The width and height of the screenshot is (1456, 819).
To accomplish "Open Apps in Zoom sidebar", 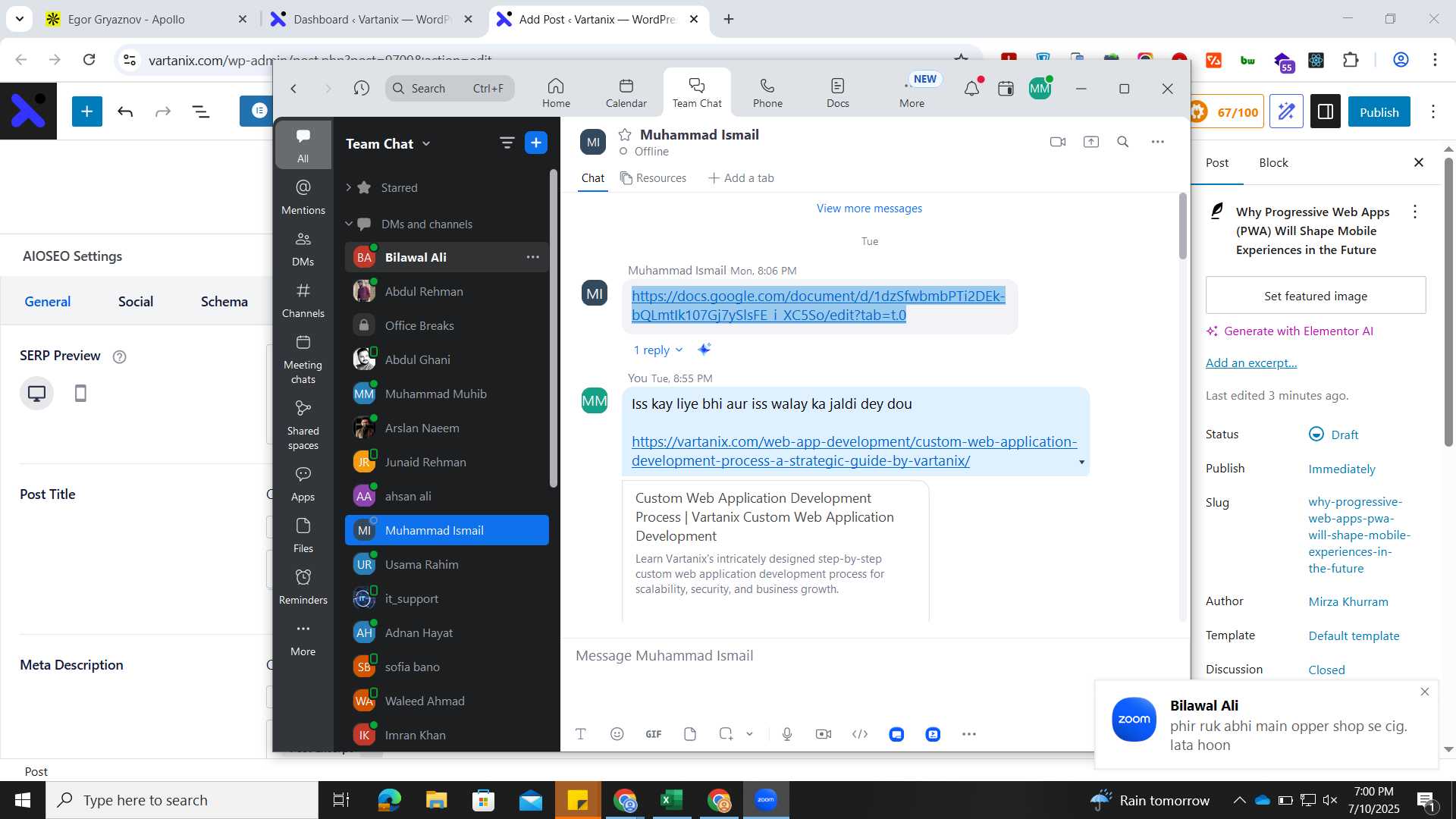I will click(303, 484).
